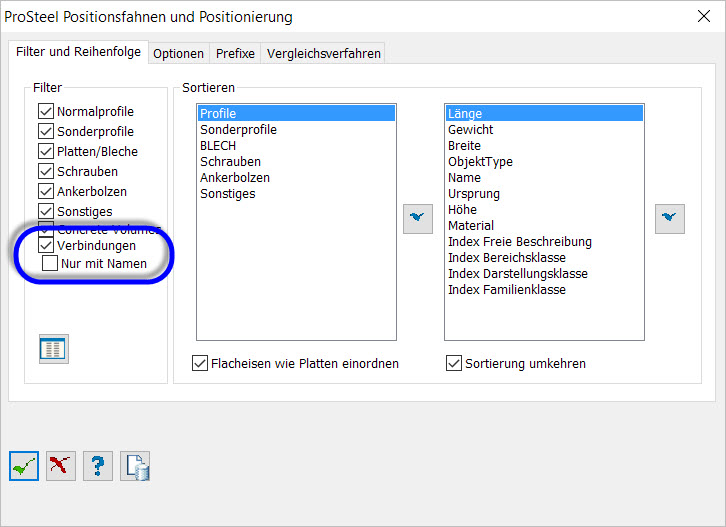Select Gewicht sort criterion
726x527 pixels.
point(544,130)
